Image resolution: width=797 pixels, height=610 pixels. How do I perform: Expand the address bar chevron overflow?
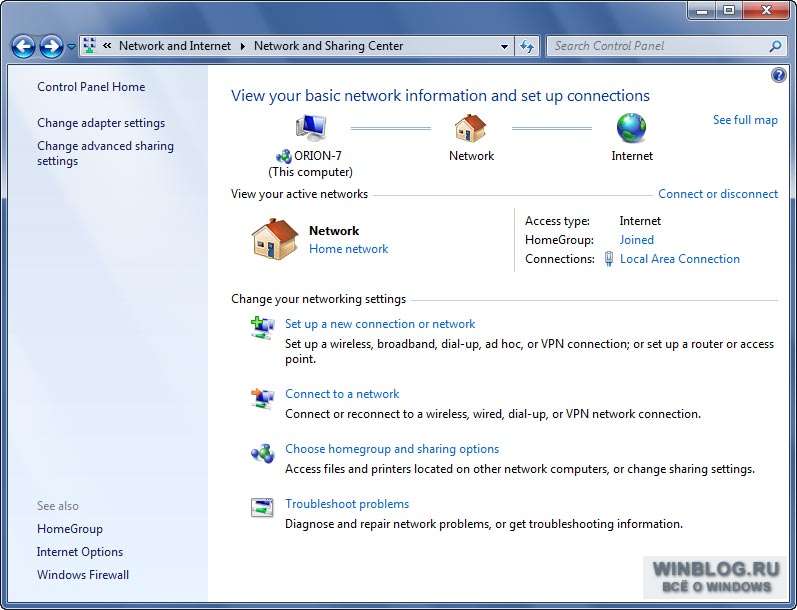(107, 46)
